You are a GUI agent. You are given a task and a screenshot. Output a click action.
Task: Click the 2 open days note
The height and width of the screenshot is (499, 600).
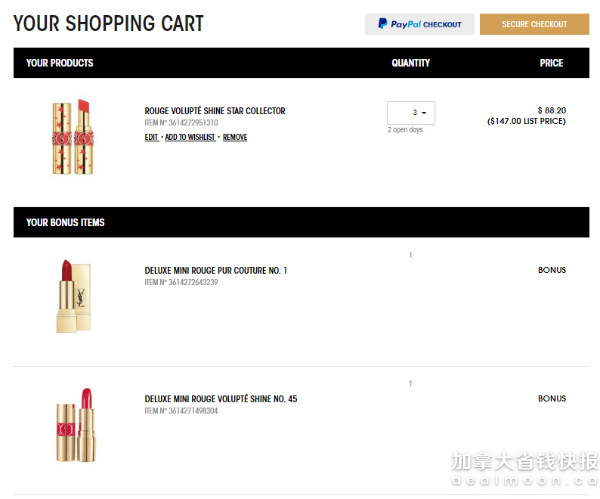pos(405,130)
